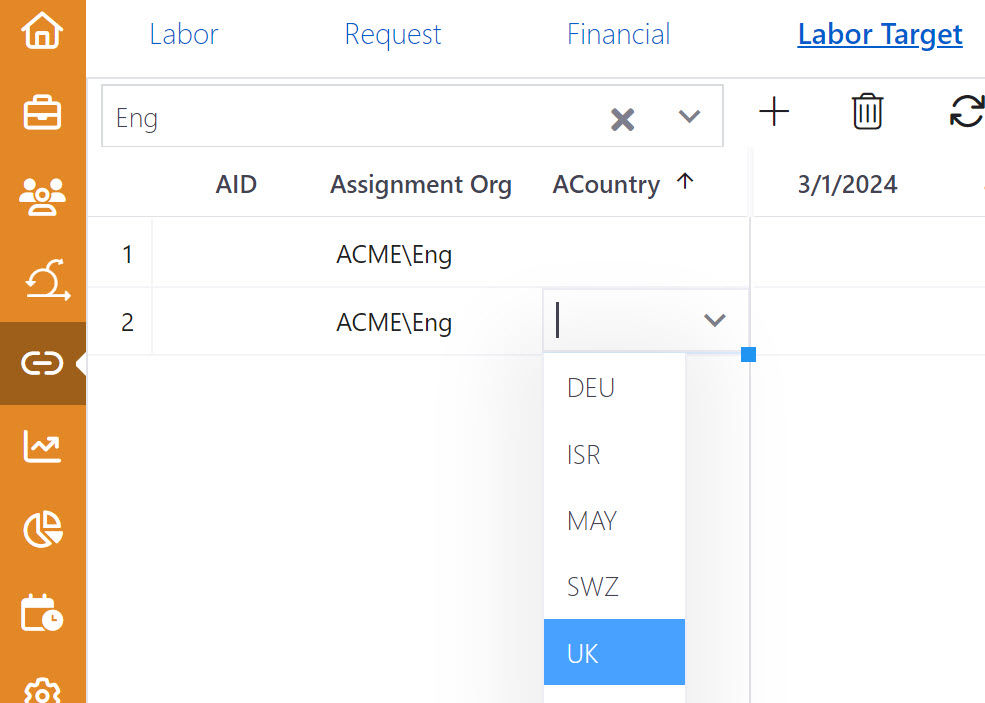Click the Labor Target link
Viewport: 985px width, 703px height.
879,33
